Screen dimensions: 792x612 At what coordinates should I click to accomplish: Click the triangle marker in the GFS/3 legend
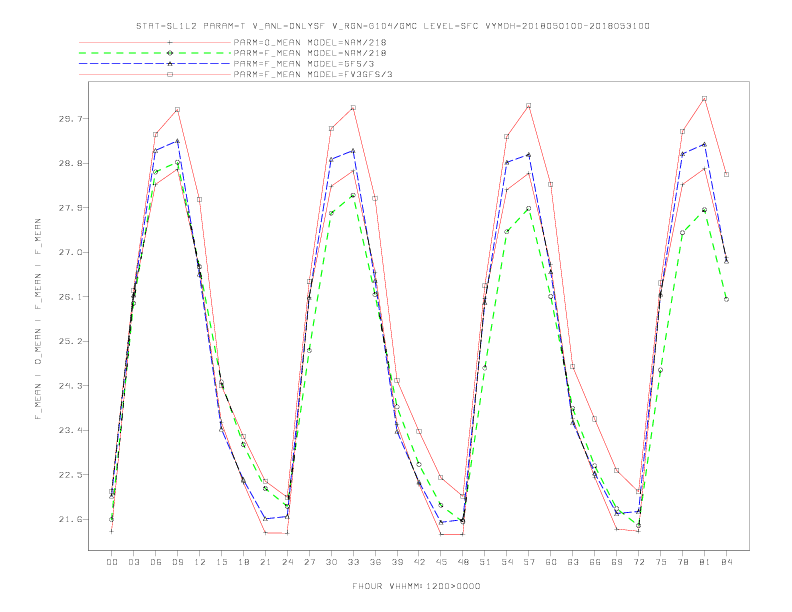click(170, 64)
